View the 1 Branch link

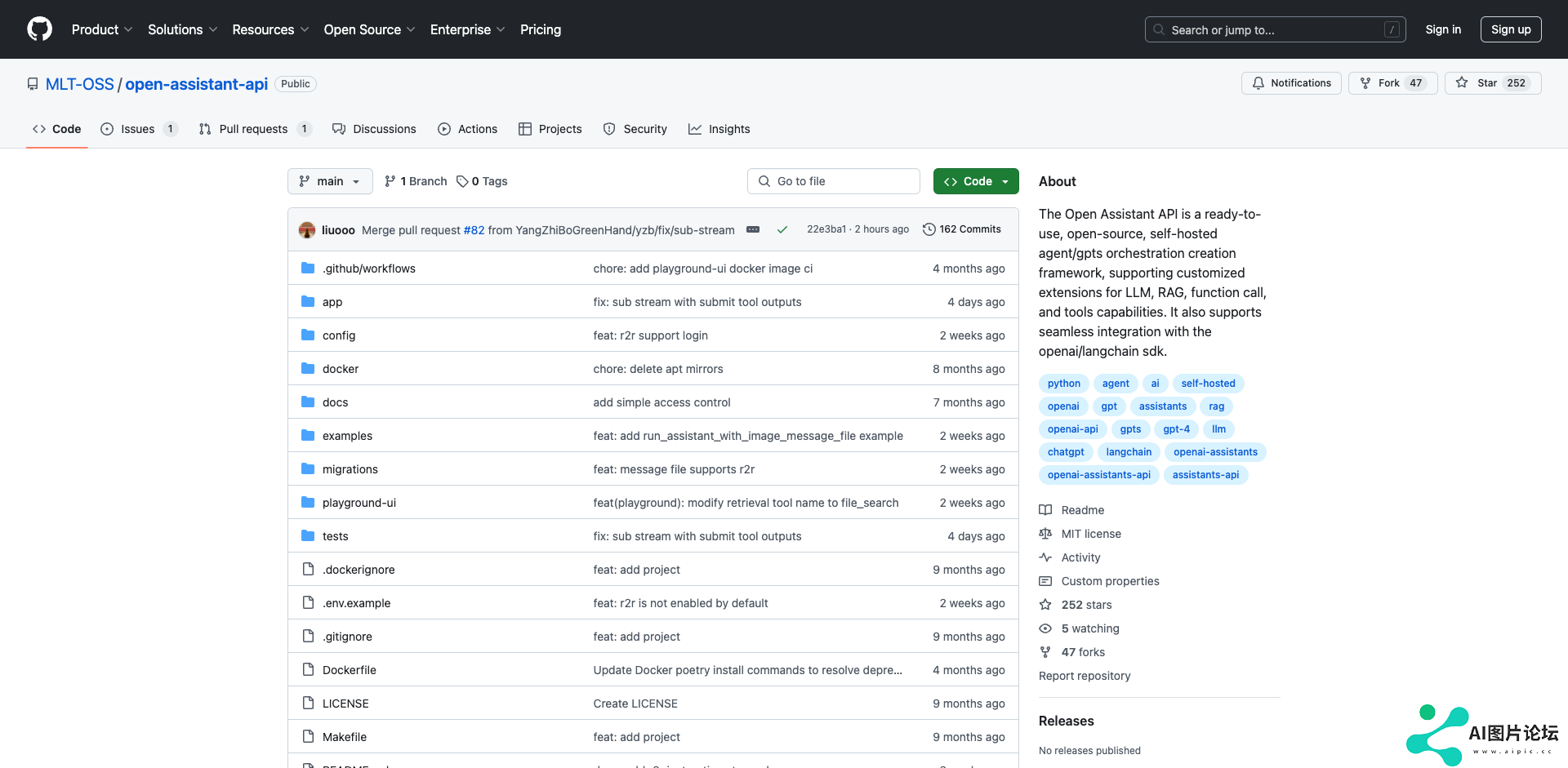(416, 181)
